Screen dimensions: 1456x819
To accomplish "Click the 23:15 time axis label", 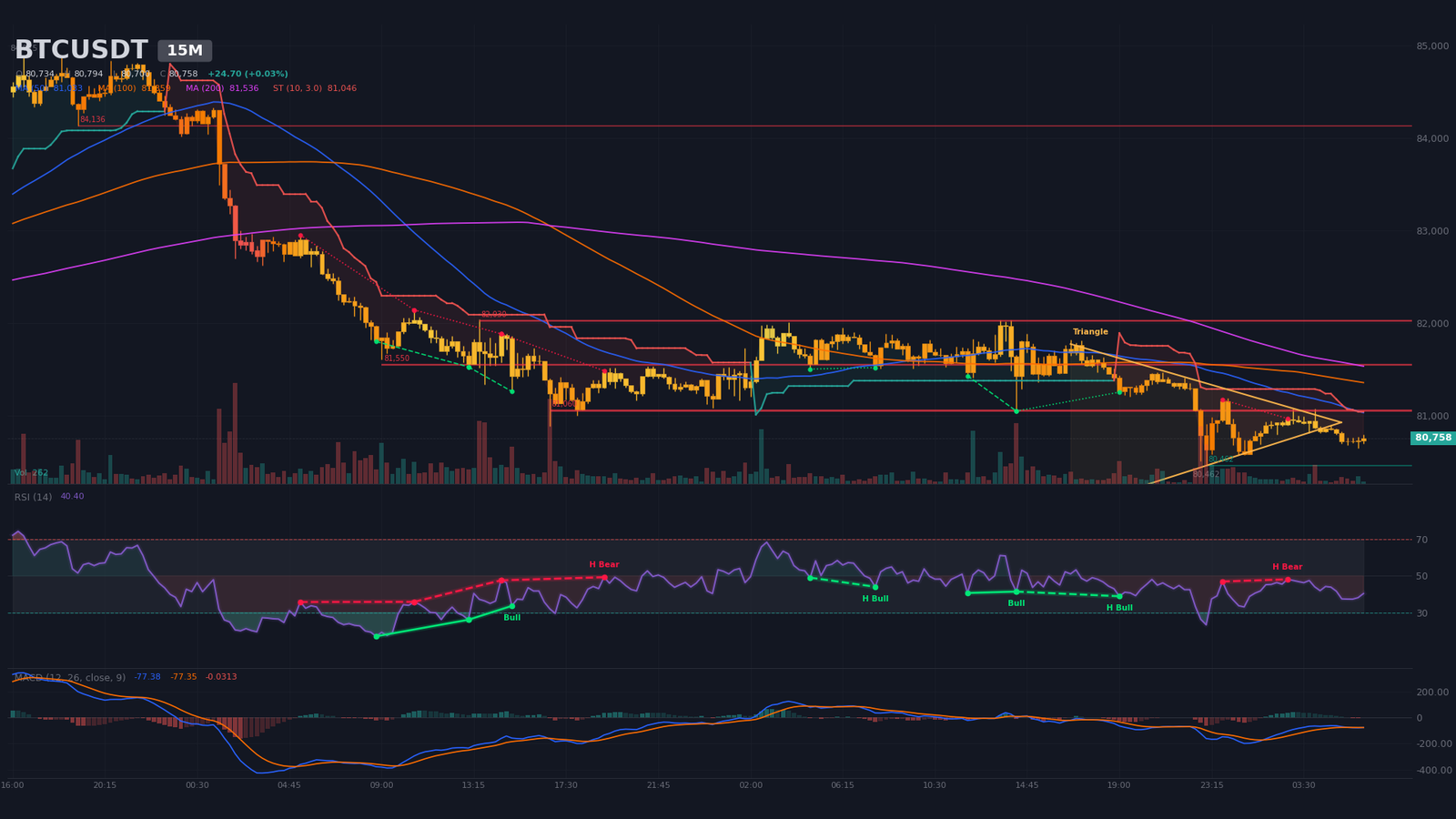I will tap(1211, 785).
